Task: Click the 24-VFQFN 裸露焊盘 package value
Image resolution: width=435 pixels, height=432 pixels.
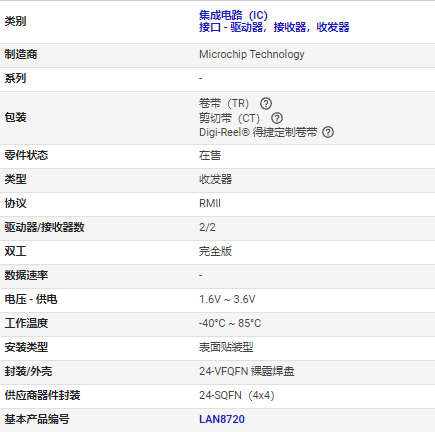Action: [247, 371]
